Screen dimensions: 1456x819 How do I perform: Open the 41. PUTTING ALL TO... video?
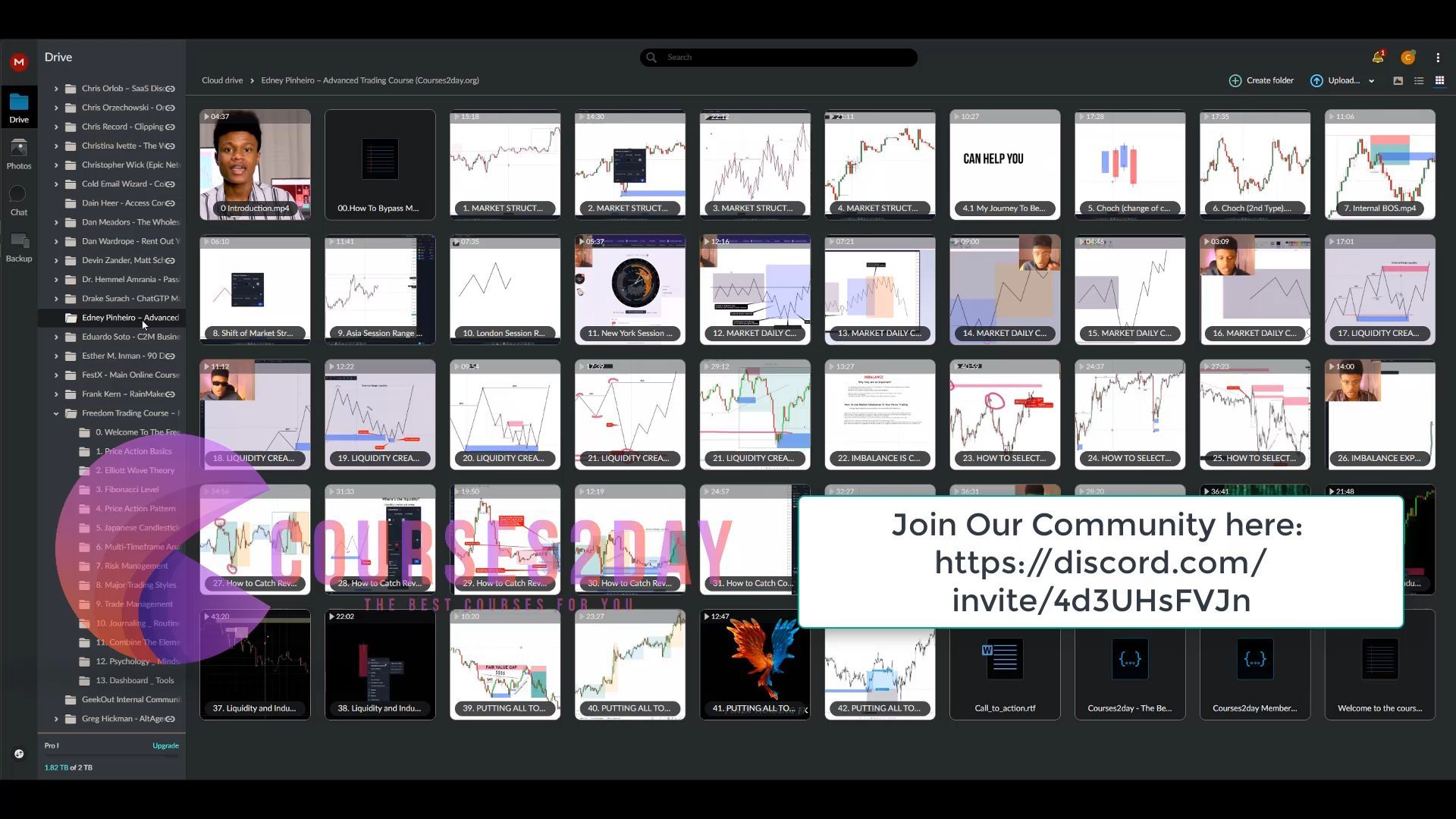(x=755, y=665)
